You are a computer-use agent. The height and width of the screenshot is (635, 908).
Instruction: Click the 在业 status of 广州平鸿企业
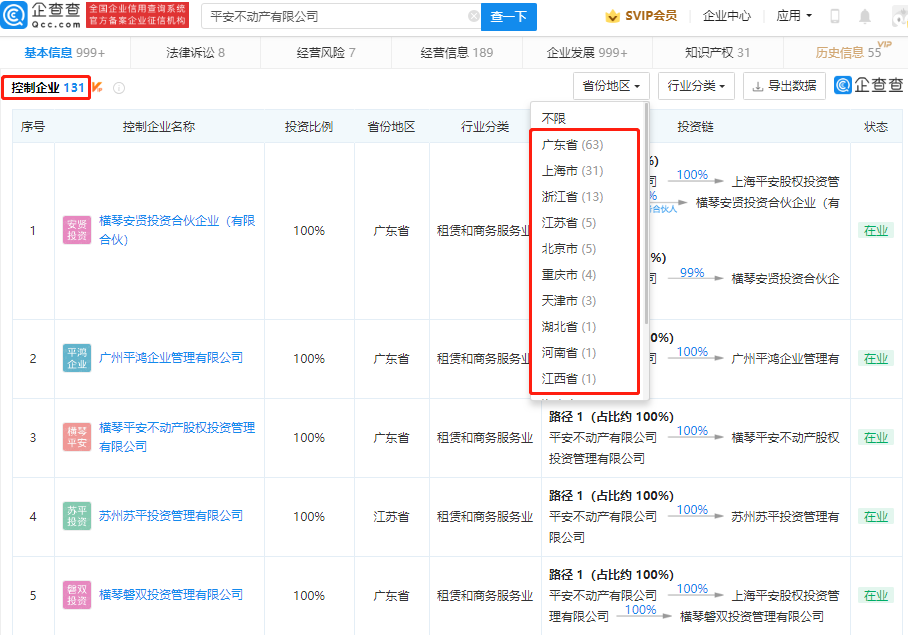pyautogui.click(x=876, y=358)
